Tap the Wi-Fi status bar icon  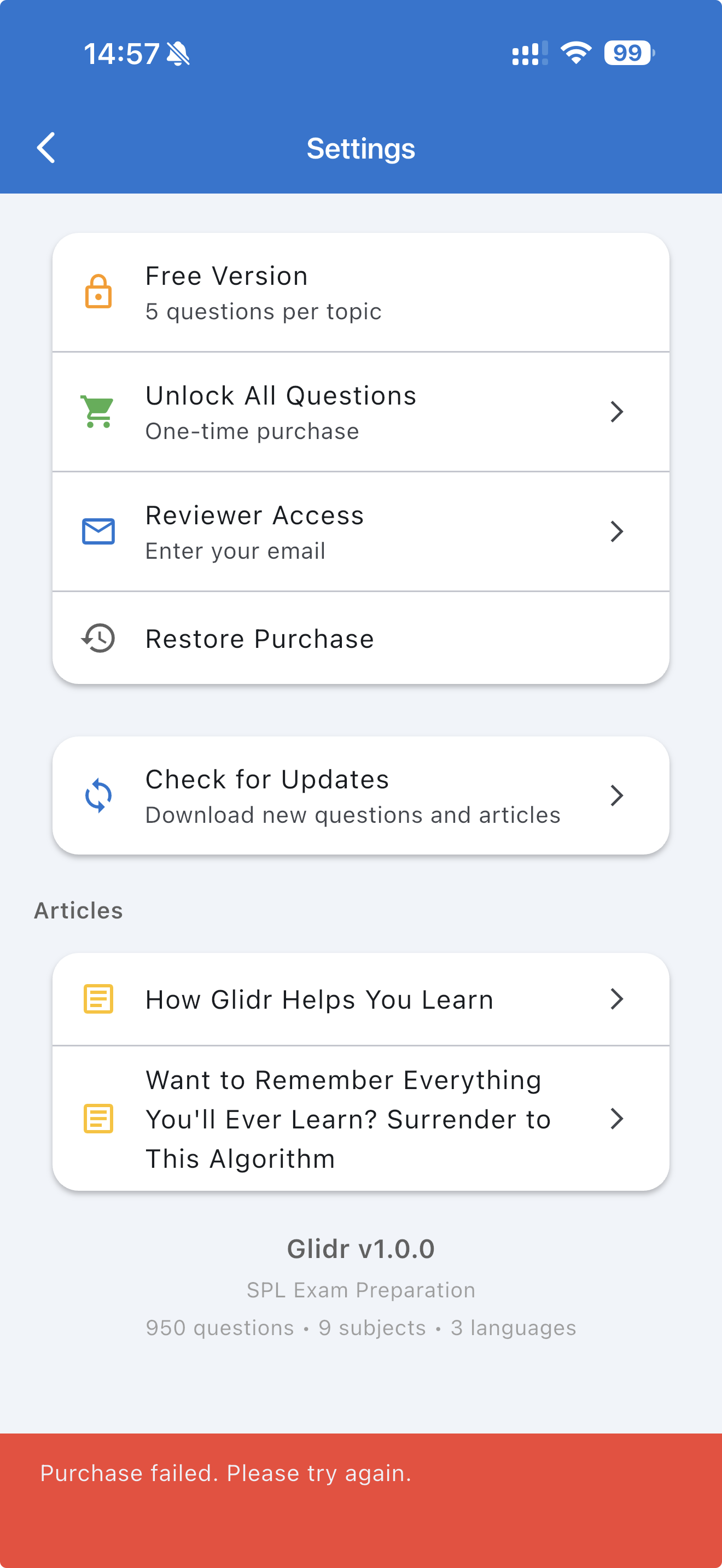[575, 53]
